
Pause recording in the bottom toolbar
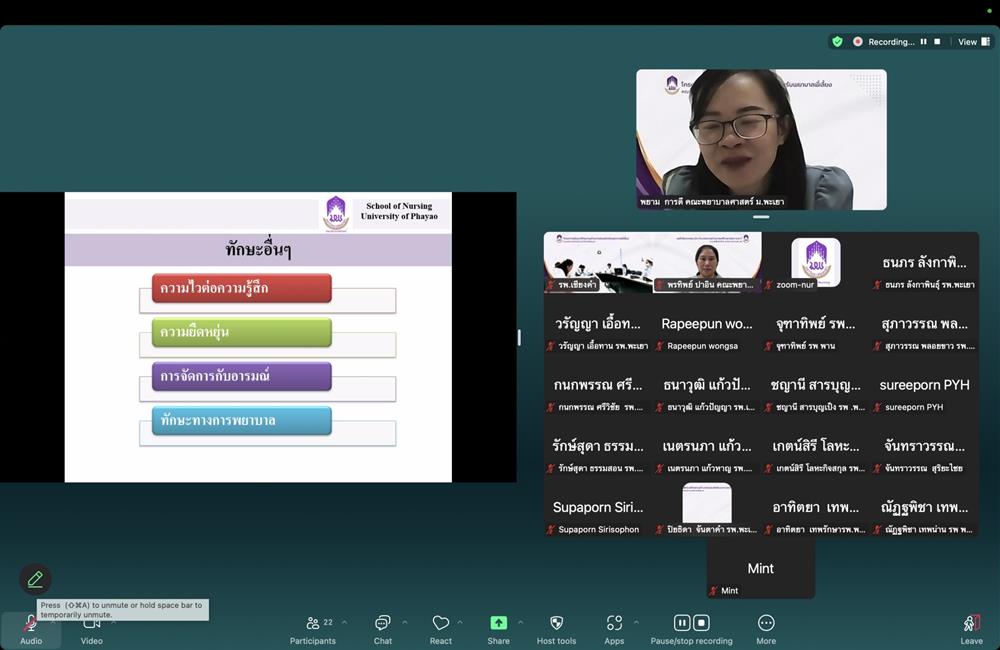[x=682, y=623]
